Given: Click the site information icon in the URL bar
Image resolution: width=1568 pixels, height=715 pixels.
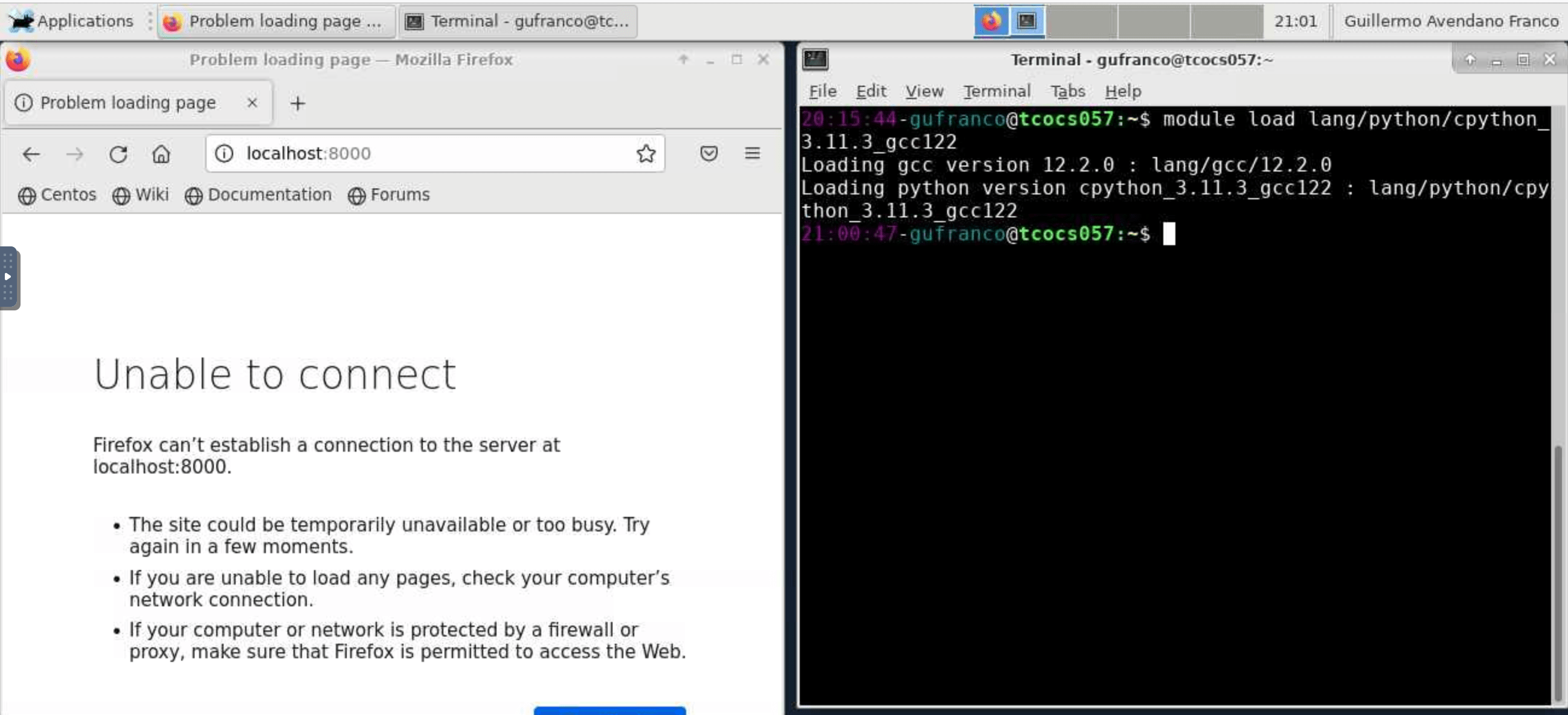Looking at the screenshot, I should [224, 153].
